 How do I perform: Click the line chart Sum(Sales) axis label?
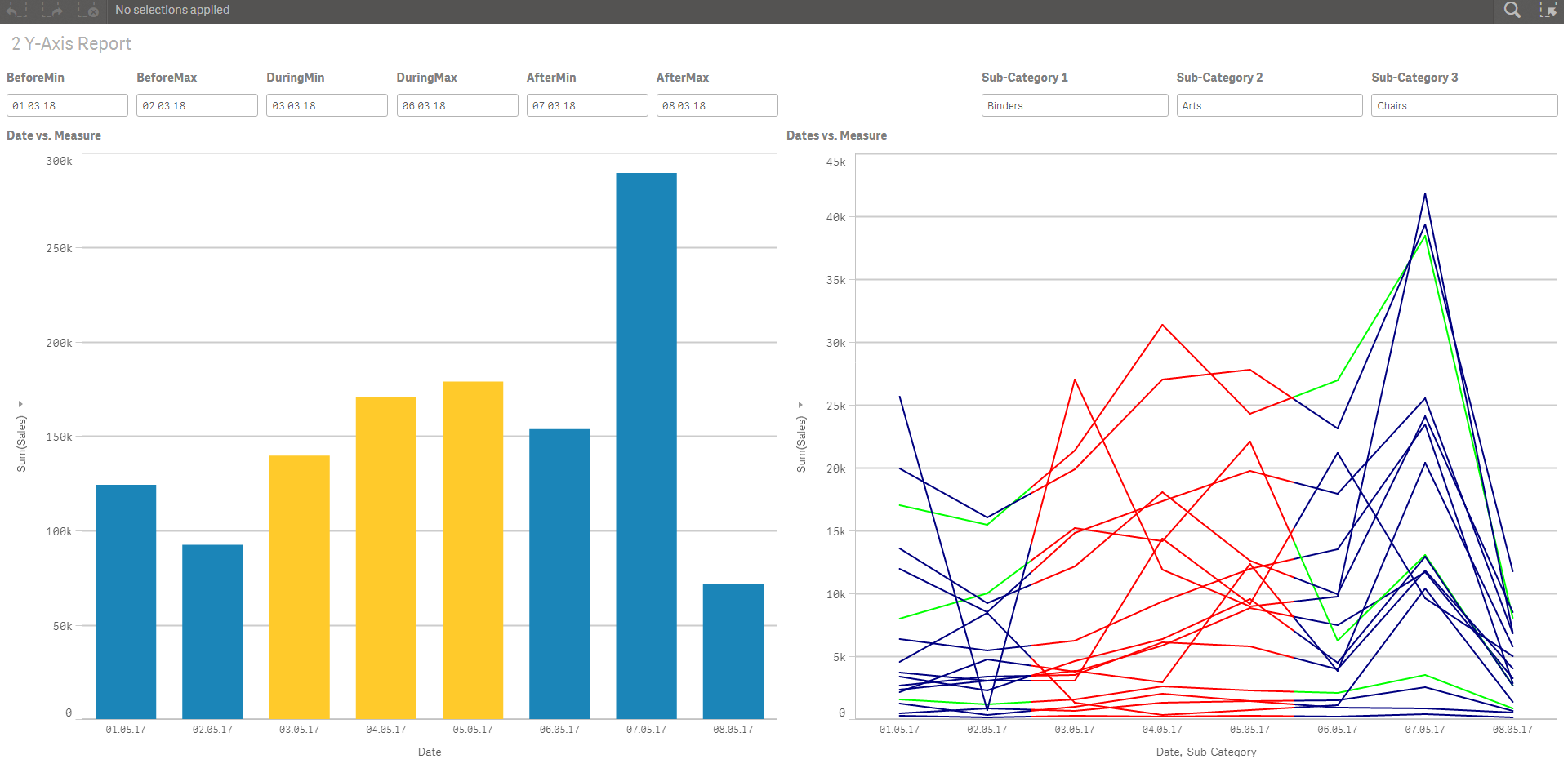(x=801, y=444)
